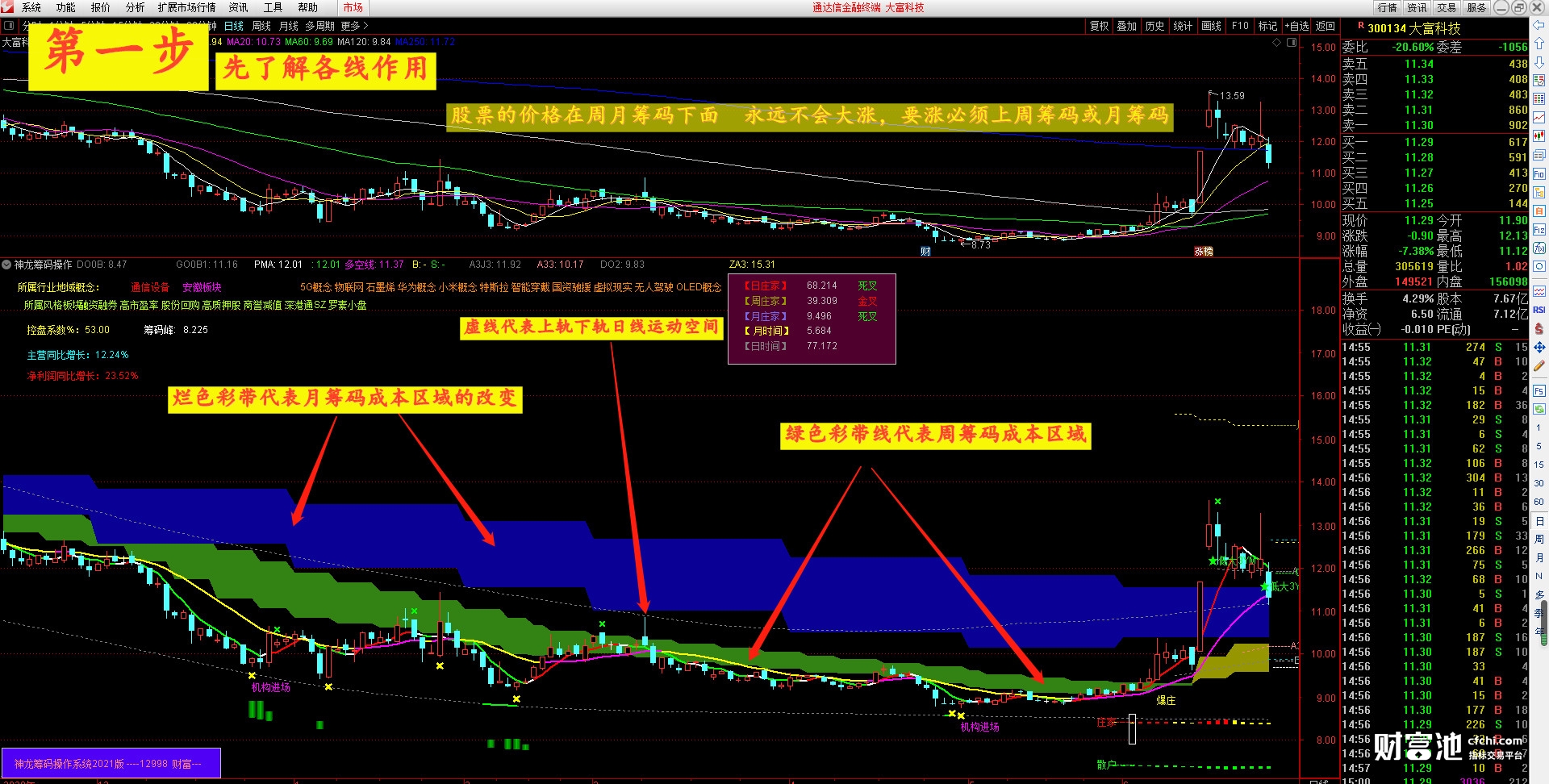Click the F10 button in chart toolbar

[1240, 26]
